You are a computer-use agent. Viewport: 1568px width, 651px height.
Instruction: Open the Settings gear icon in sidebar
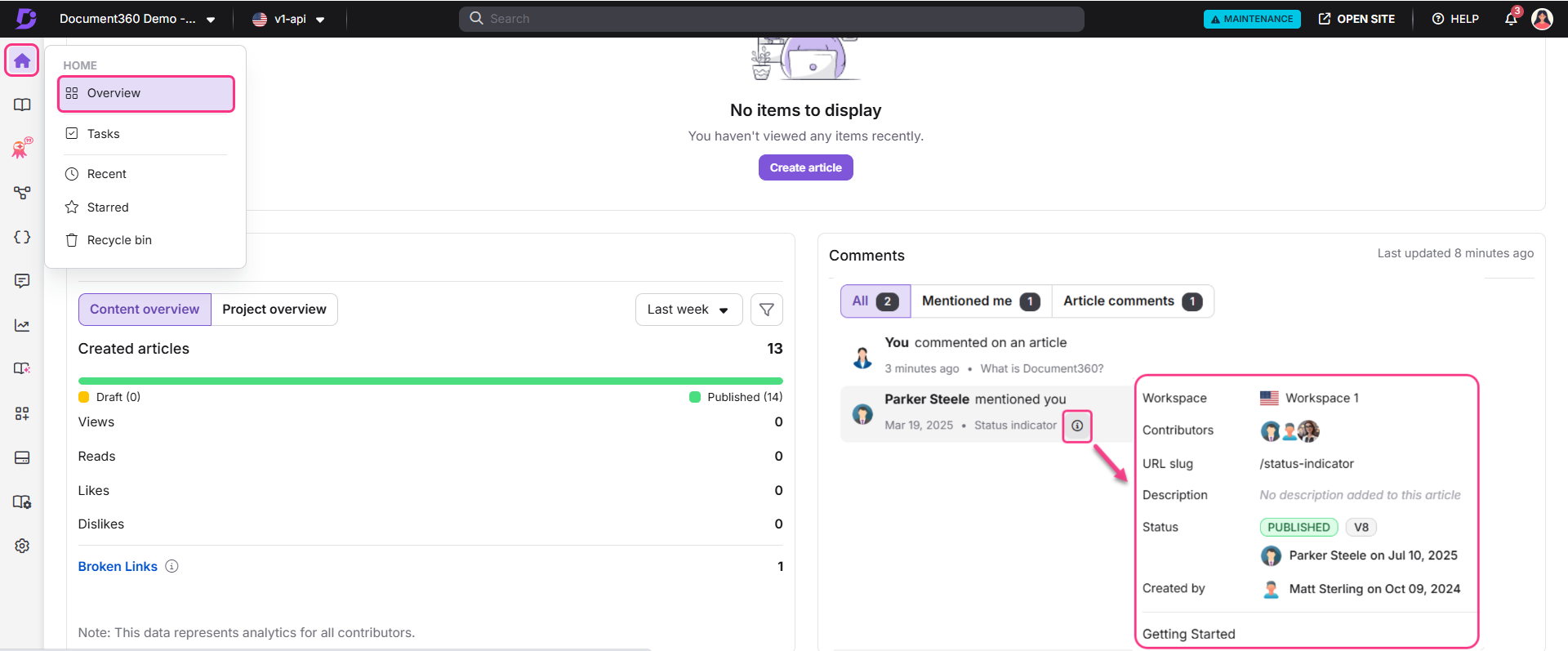[22, 546]
